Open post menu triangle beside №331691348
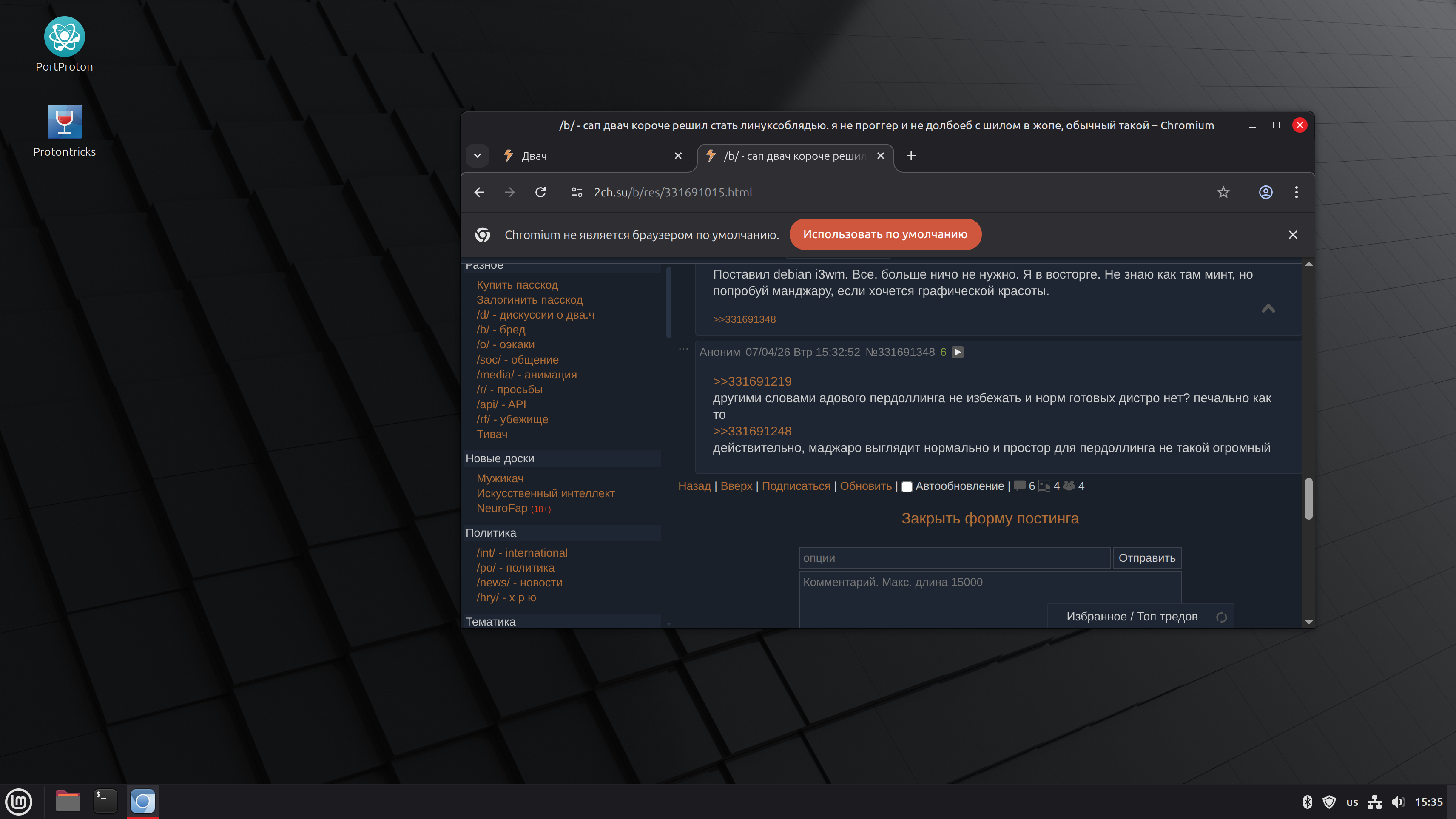 958,352
